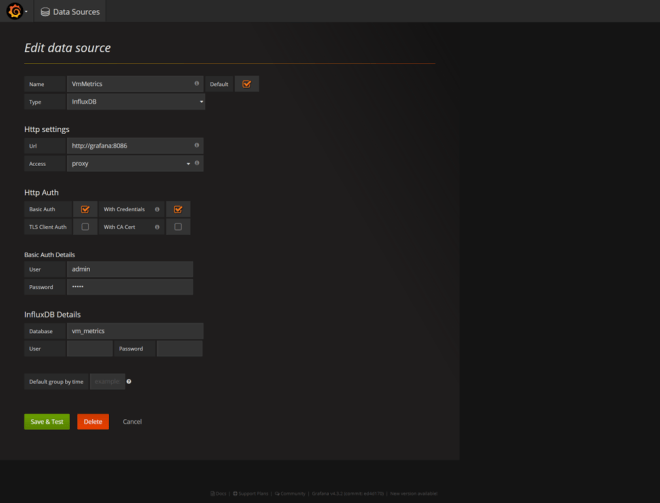Click the Cancel link
The height and width of the screenshot is (503, 660).
click(132, 421)
